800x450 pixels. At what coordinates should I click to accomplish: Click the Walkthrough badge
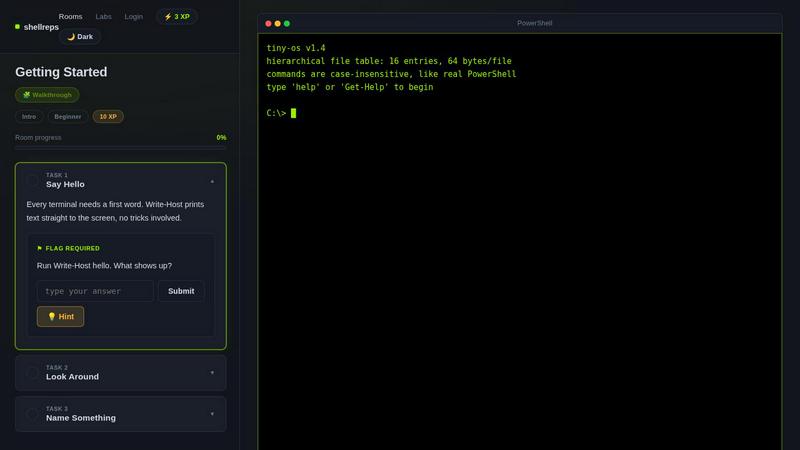tap(47, 95)
